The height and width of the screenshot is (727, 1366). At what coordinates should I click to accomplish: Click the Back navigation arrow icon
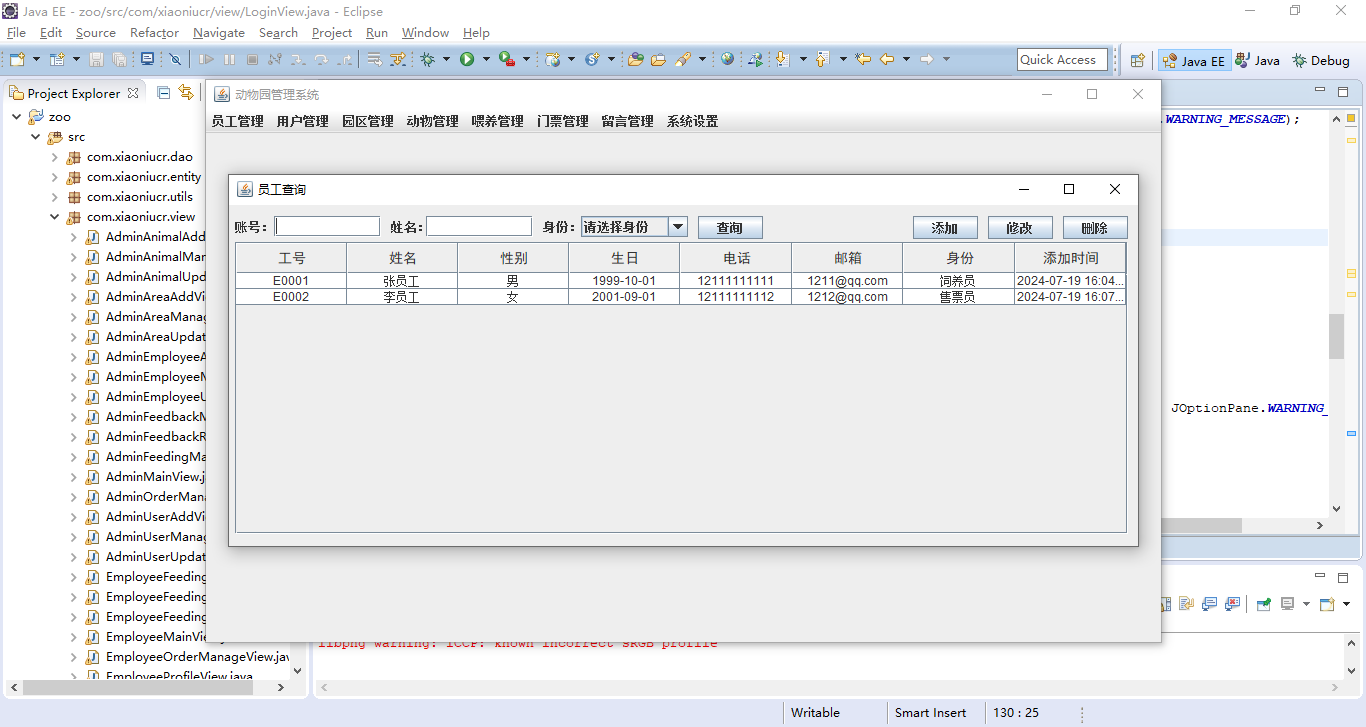(x=887, y=60)
